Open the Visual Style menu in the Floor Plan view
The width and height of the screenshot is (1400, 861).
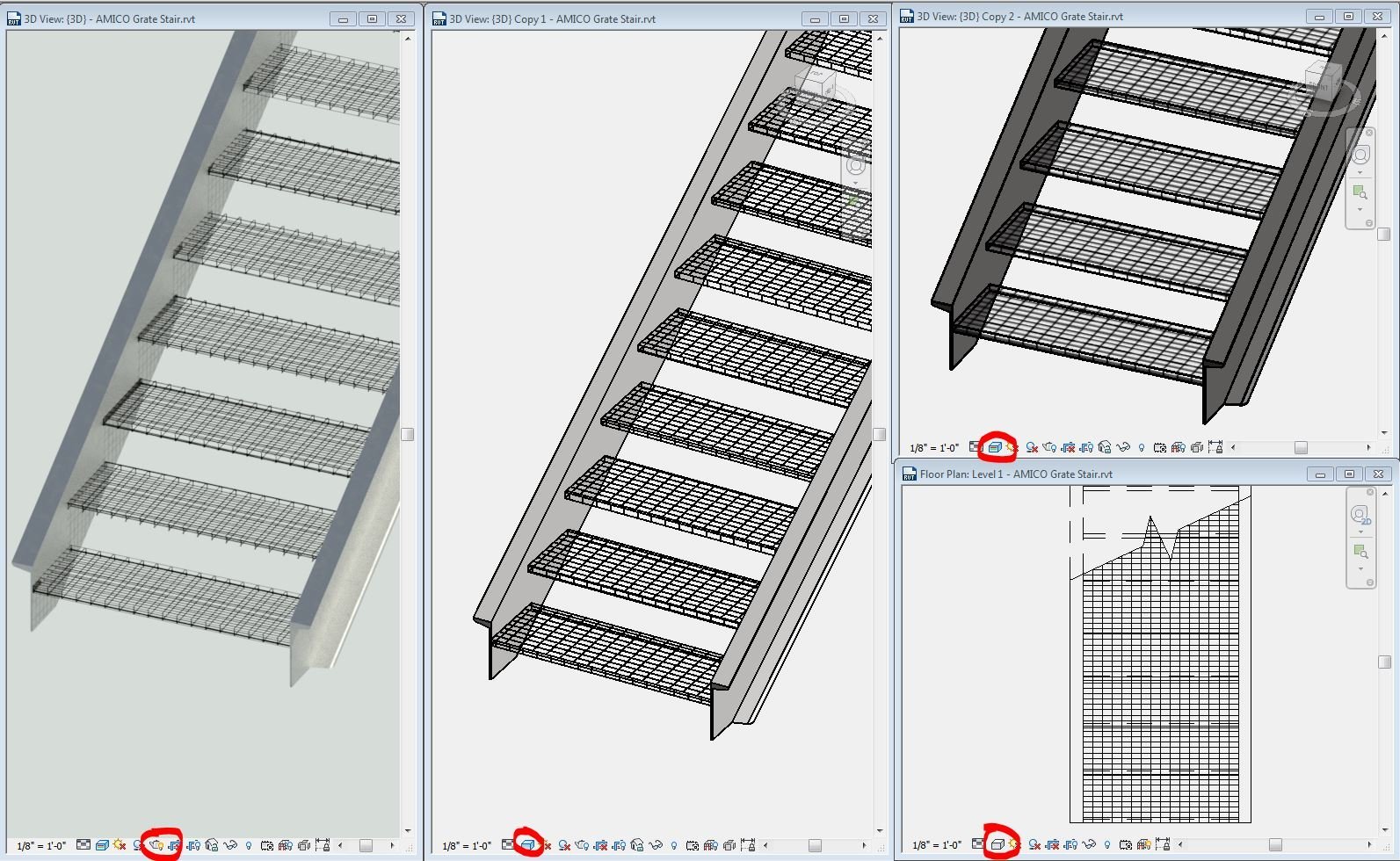point(997,845)
